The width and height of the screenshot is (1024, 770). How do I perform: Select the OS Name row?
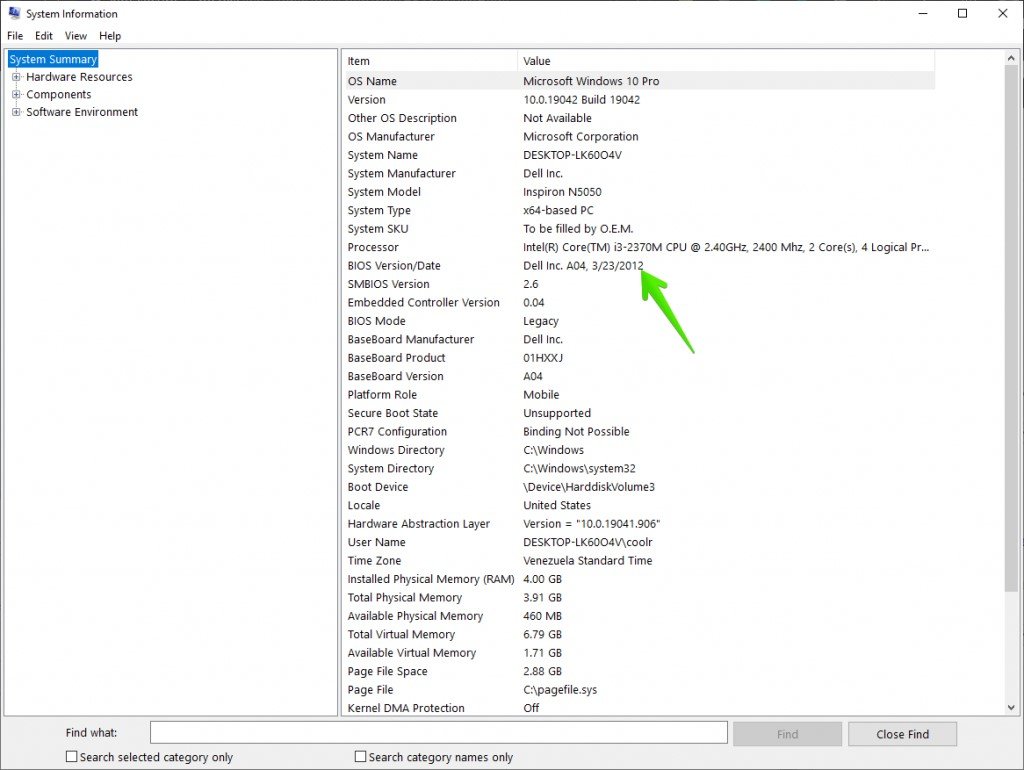point(639,81)
